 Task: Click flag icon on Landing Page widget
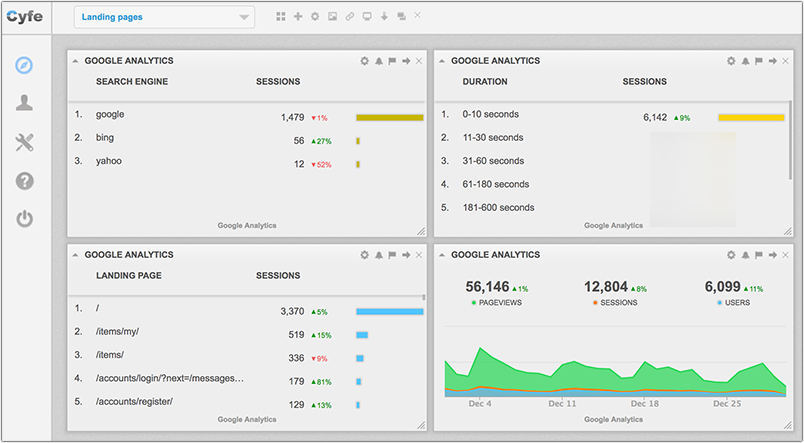(392, 255)
